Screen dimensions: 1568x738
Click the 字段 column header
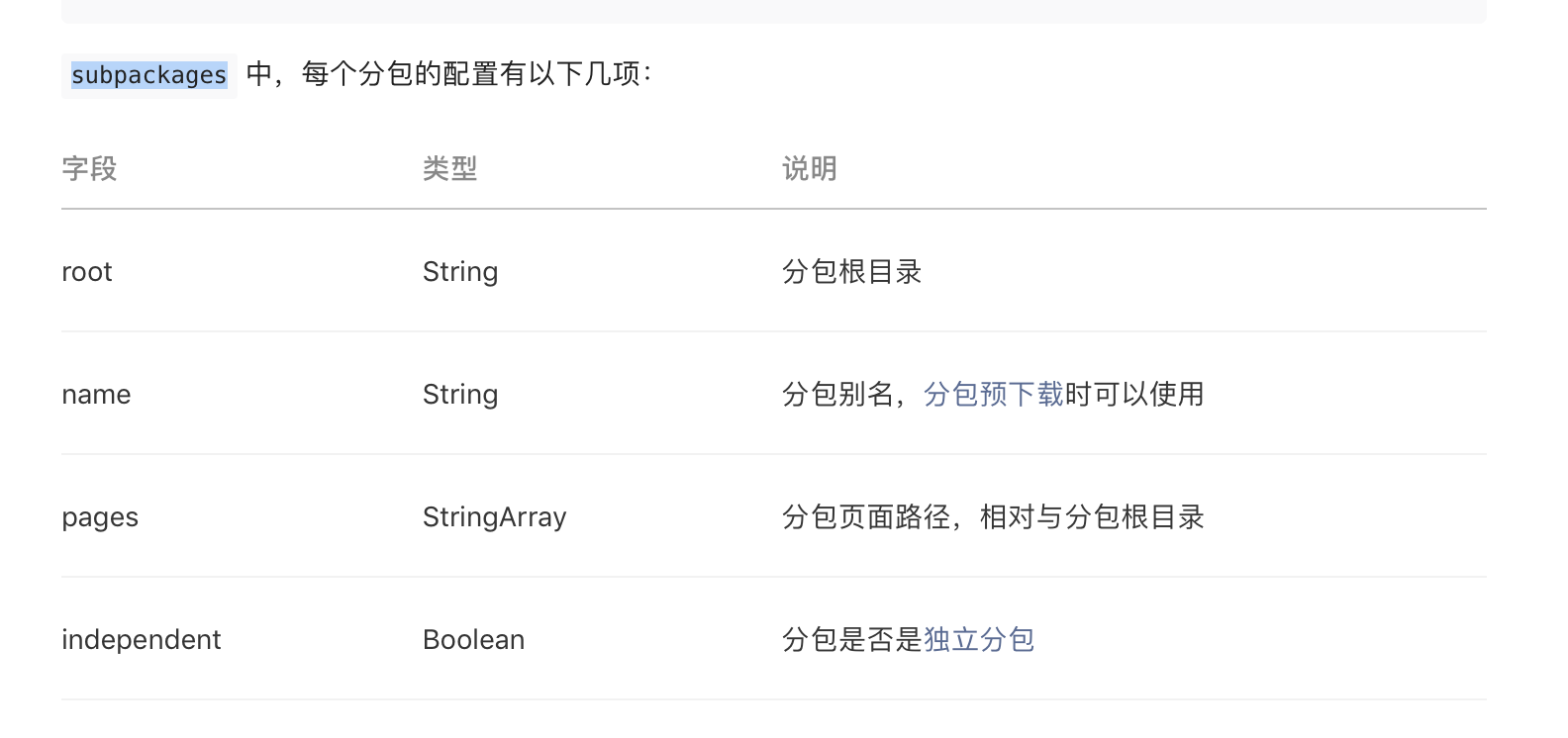tap(89, 169)
